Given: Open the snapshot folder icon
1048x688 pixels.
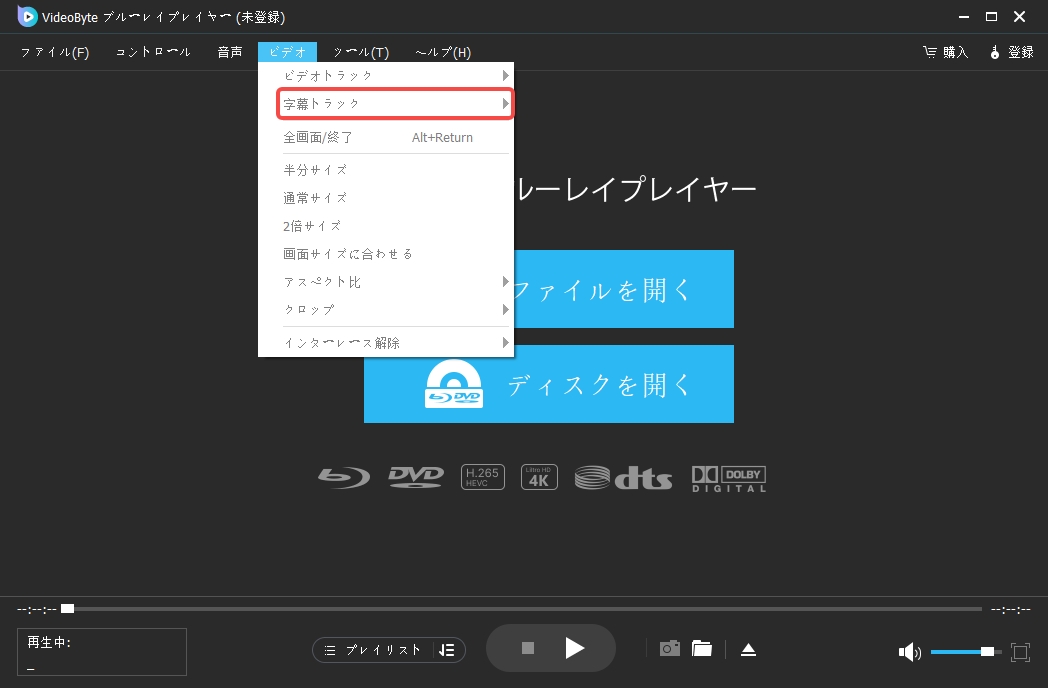Looking at the screenshot, I should (x=702, y=648).
